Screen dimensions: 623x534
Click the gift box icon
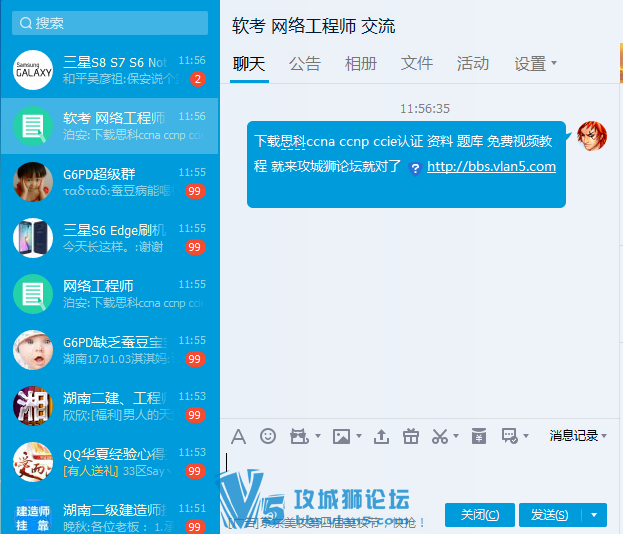pos(410,436)
